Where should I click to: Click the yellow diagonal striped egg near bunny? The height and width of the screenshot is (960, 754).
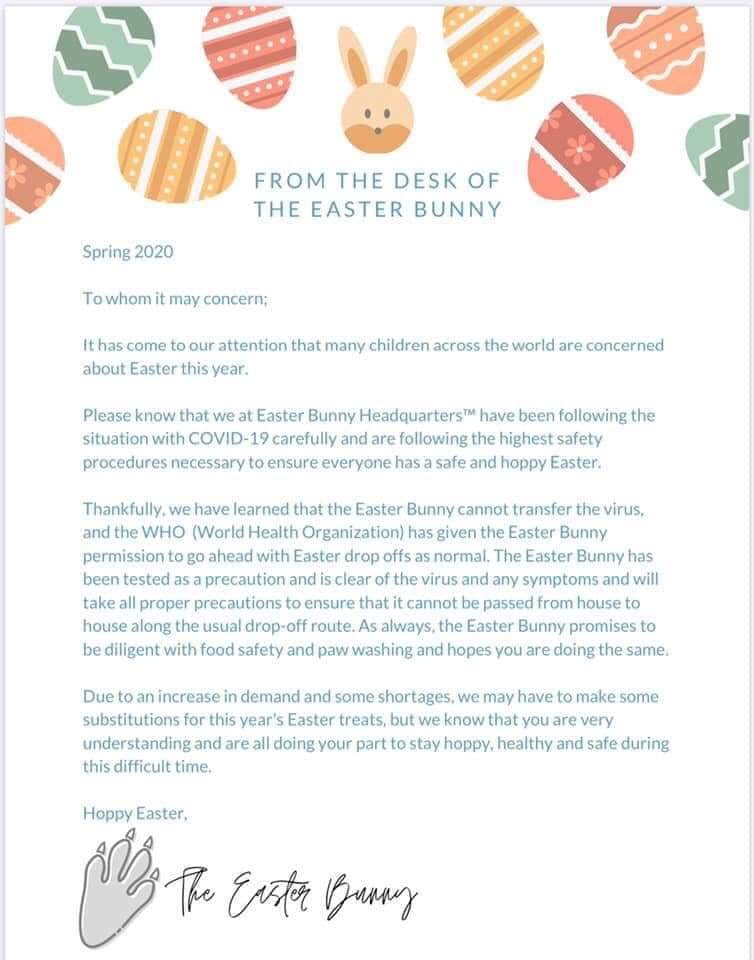[493, 53]
